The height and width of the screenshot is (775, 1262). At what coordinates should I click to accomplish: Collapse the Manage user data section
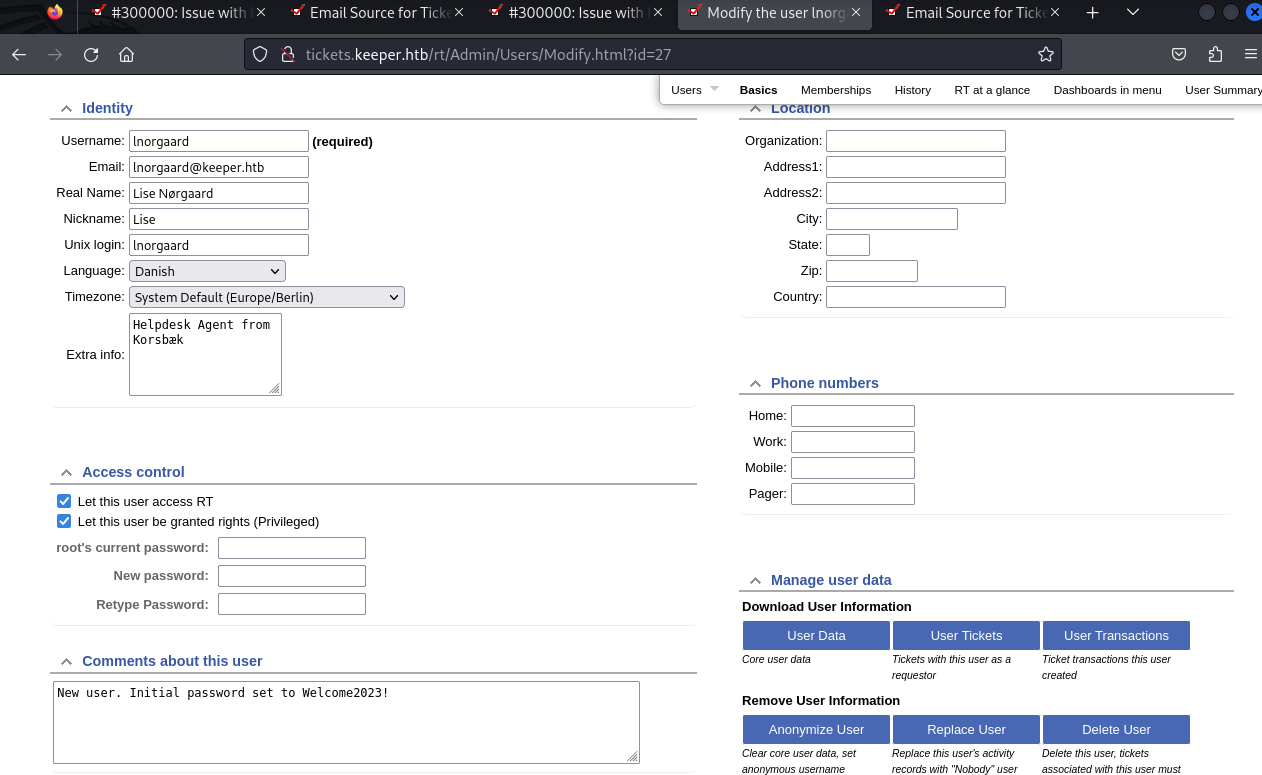coord(755,580)
